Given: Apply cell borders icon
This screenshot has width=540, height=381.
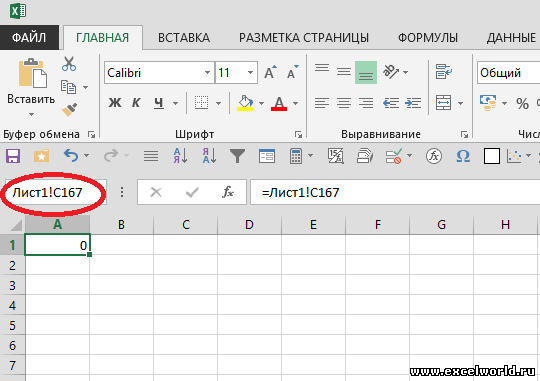Looking at the screenshot, I should 201,103.
